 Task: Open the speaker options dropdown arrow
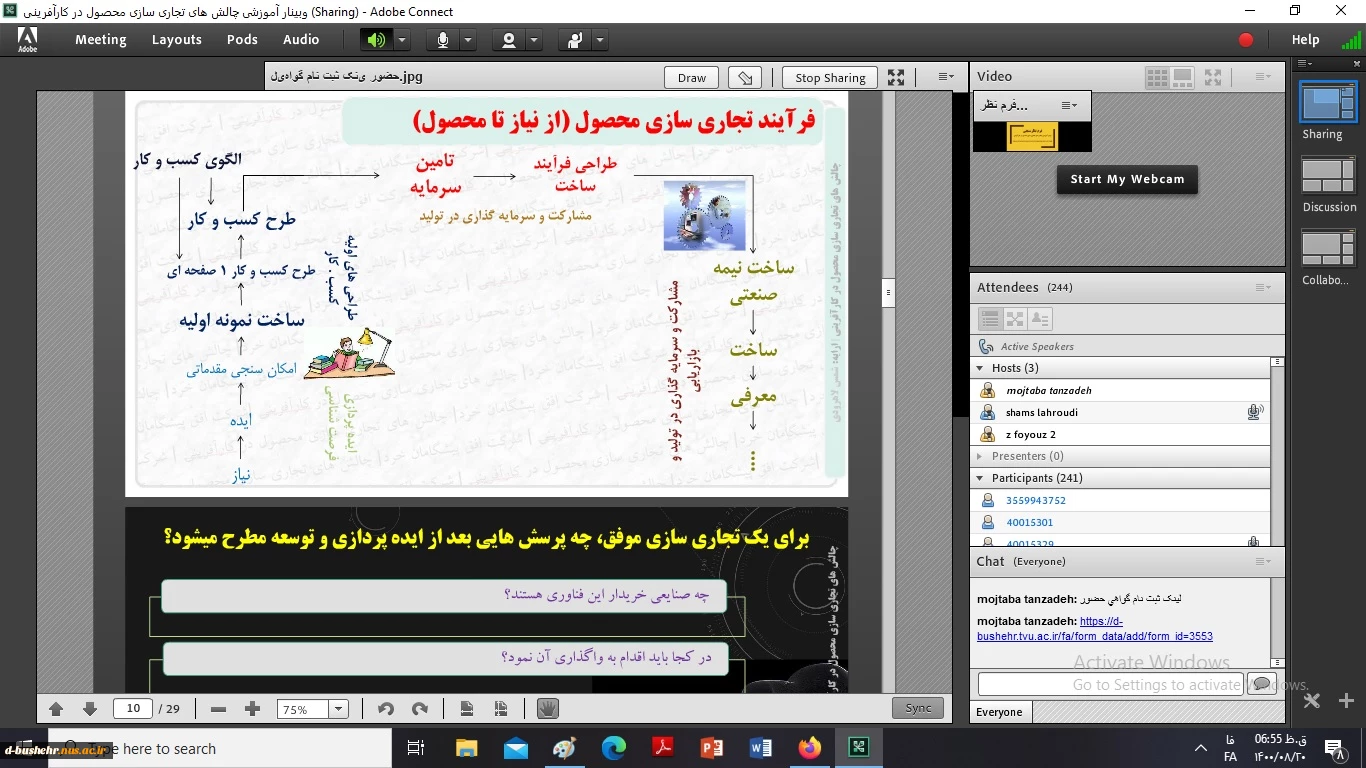[x=402, y=40]
